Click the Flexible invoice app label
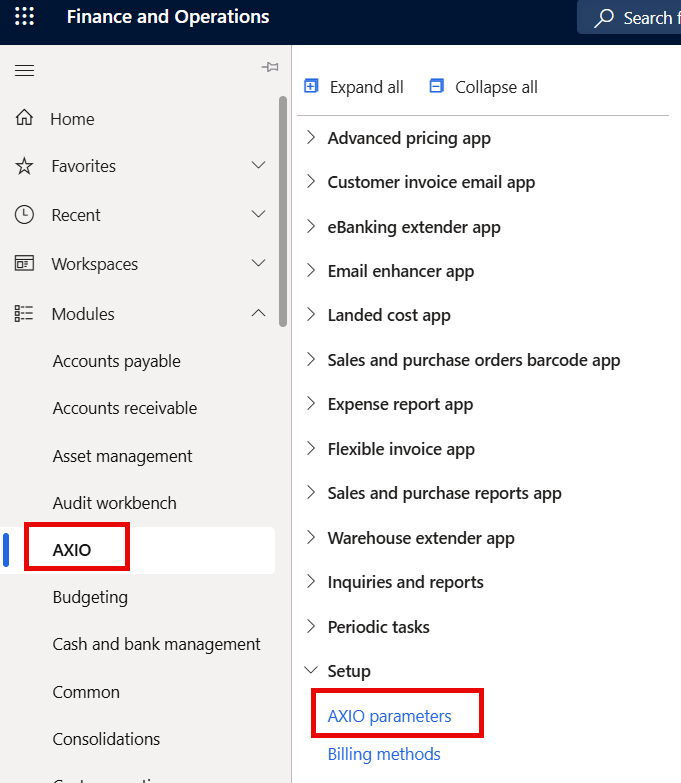The image size is (681, 783). pyautogui.click(x=401, y=449)
